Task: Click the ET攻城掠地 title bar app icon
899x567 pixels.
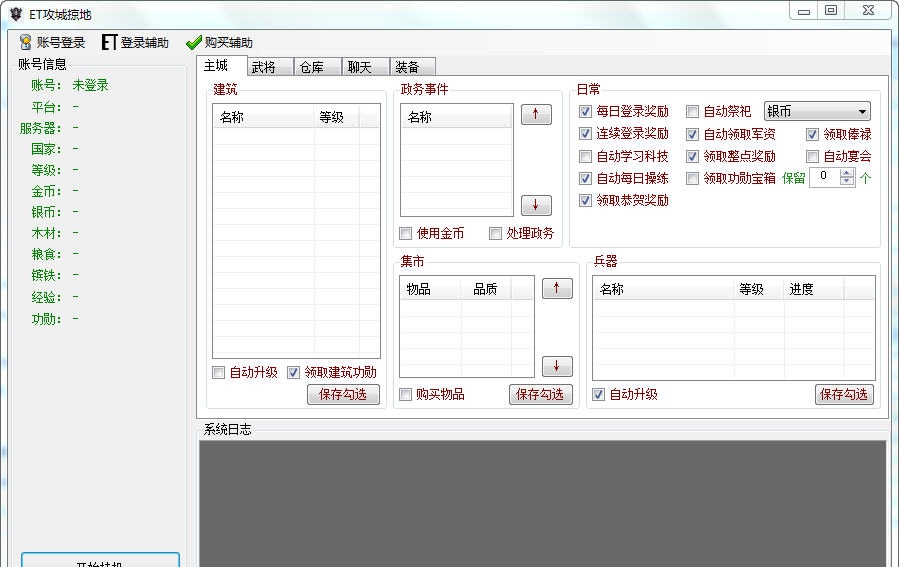Action: tap(15, 14)
